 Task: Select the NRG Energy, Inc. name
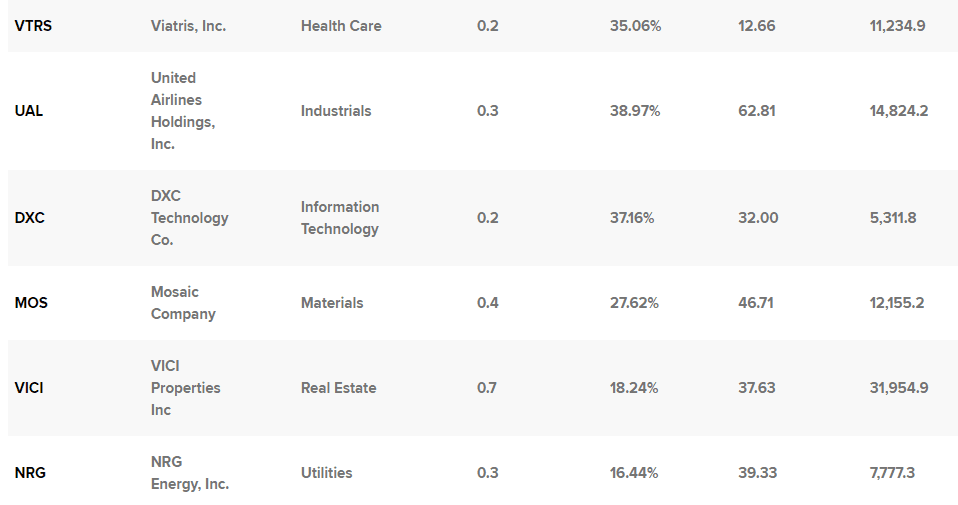tap(189, 473)
